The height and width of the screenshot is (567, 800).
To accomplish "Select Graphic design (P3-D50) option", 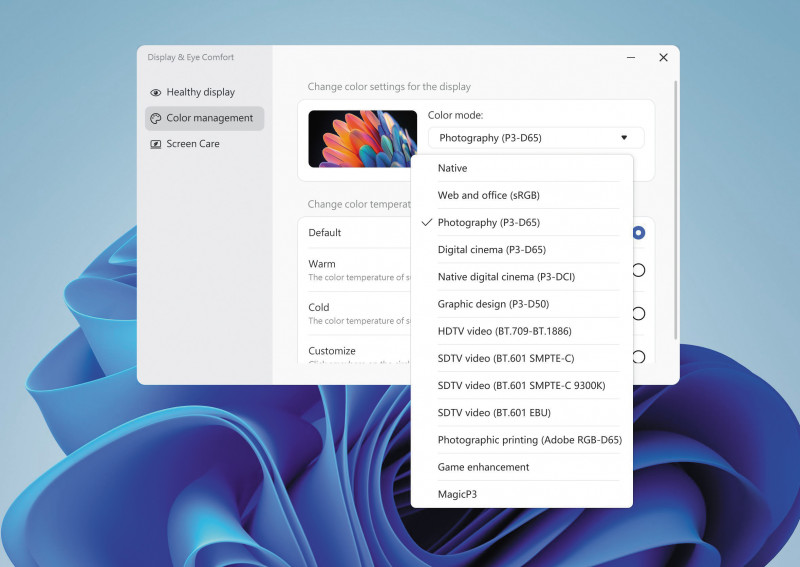I will 493,304.
